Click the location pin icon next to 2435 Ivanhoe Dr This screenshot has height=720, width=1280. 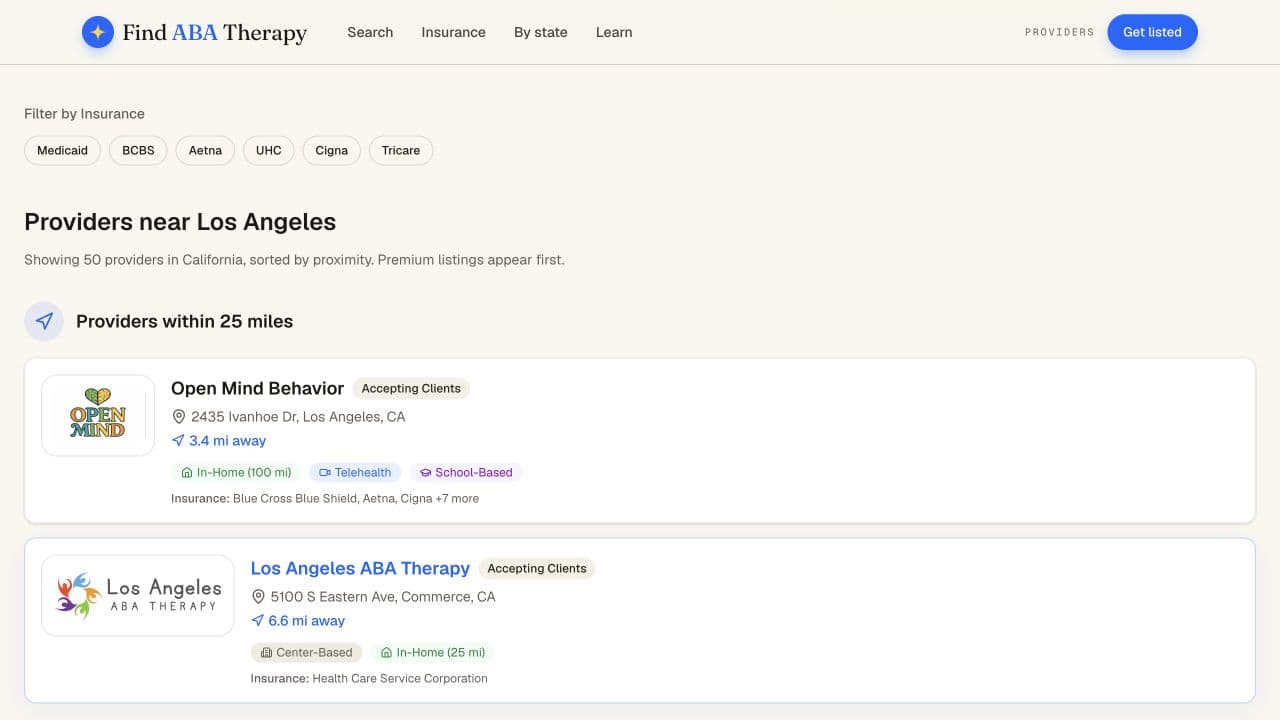pos(179,416)
